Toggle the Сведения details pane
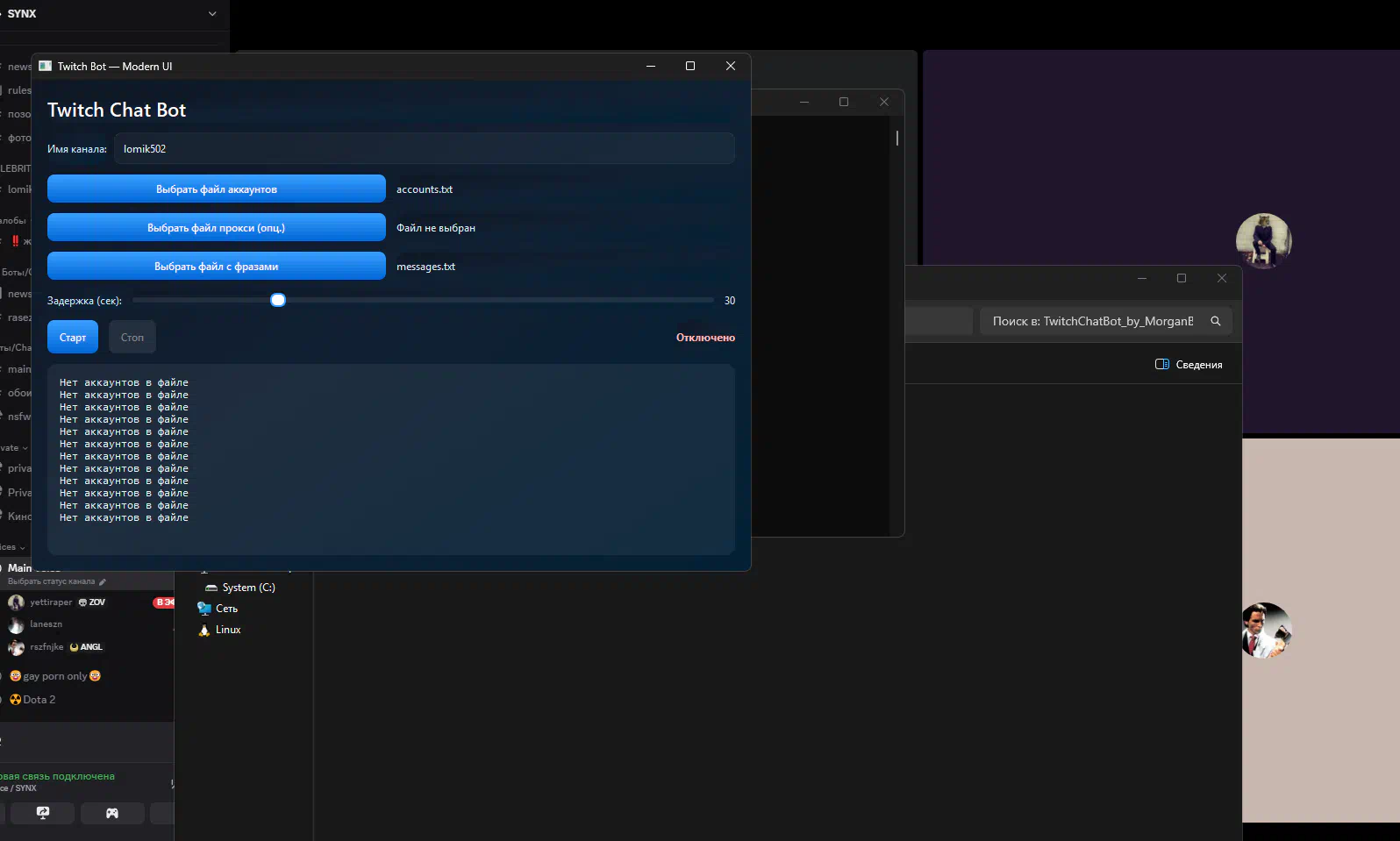 click(x=1189, y=365)
